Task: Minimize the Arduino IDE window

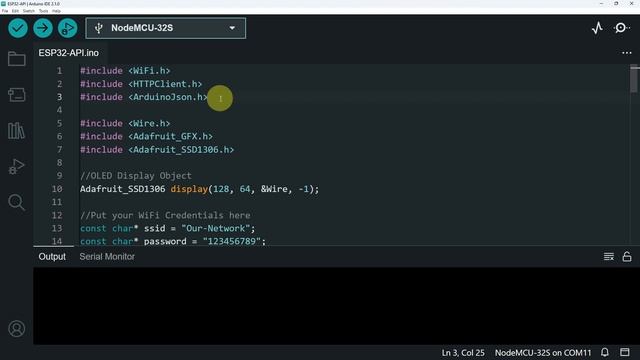Action: (x=601, y=4)
